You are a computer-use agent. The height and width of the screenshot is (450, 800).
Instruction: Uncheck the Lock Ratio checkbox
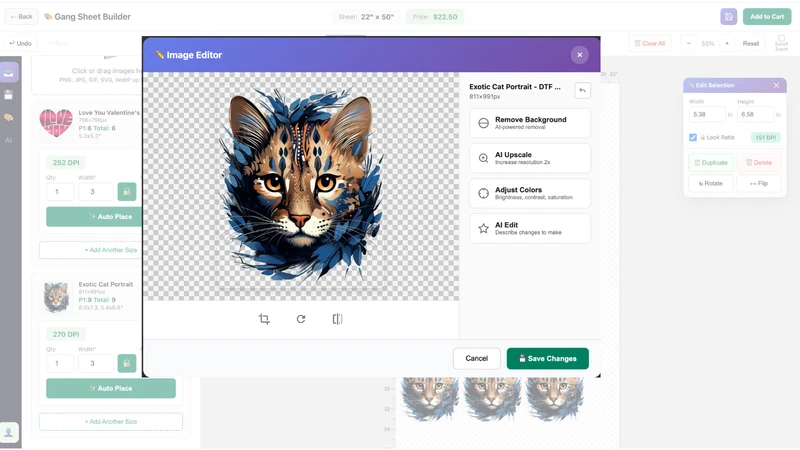click(x=693, y=137)
